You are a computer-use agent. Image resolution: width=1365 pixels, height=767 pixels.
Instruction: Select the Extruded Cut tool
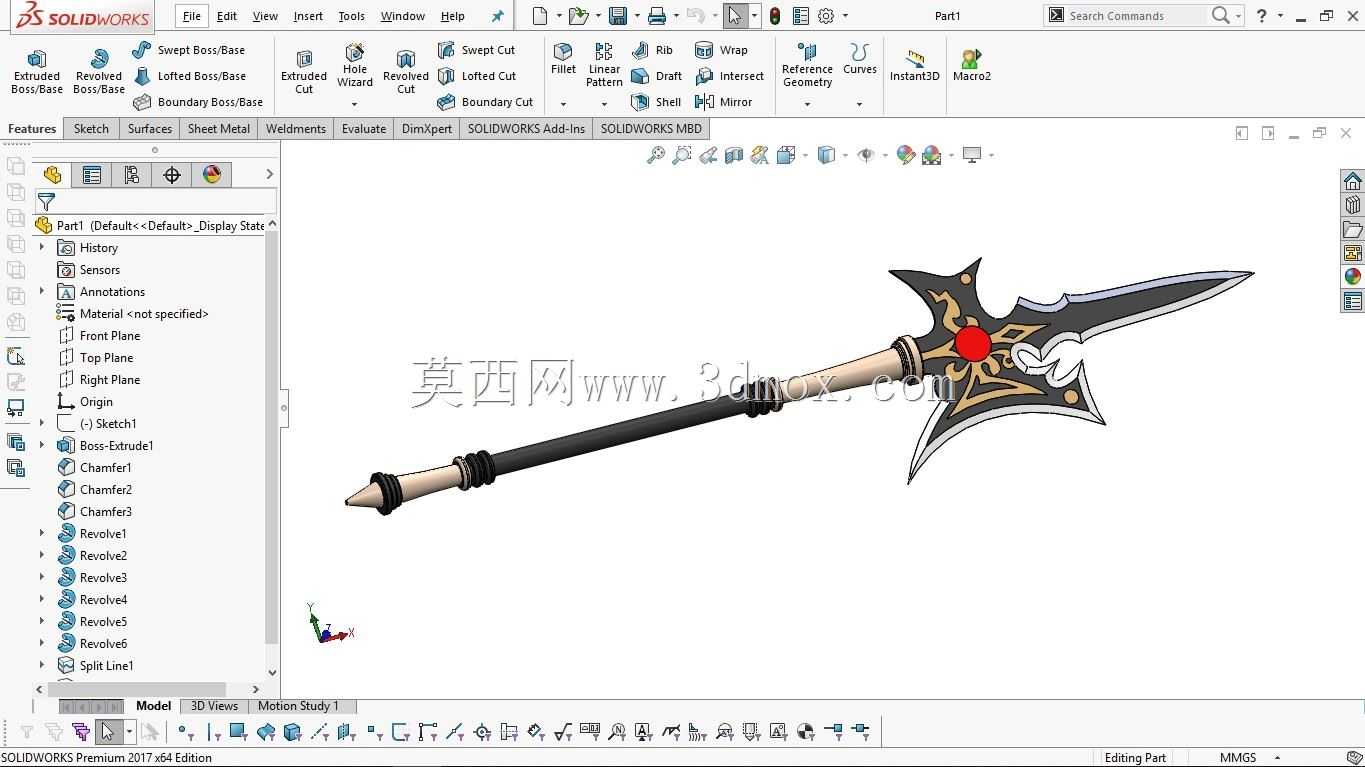[x=304, y=72]
